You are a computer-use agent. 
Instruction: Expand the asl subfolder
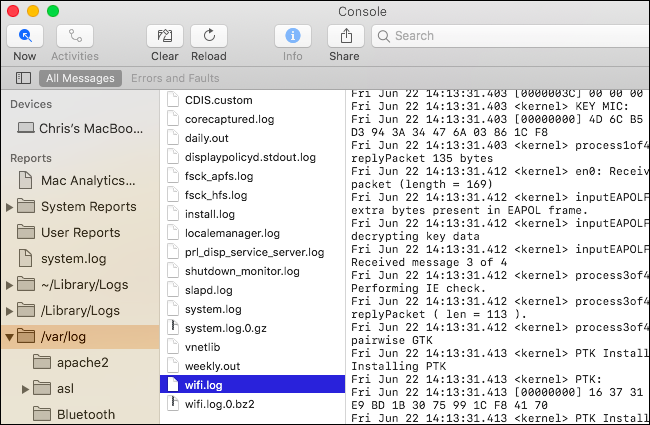pyautogui.click(x=27, y=388)
